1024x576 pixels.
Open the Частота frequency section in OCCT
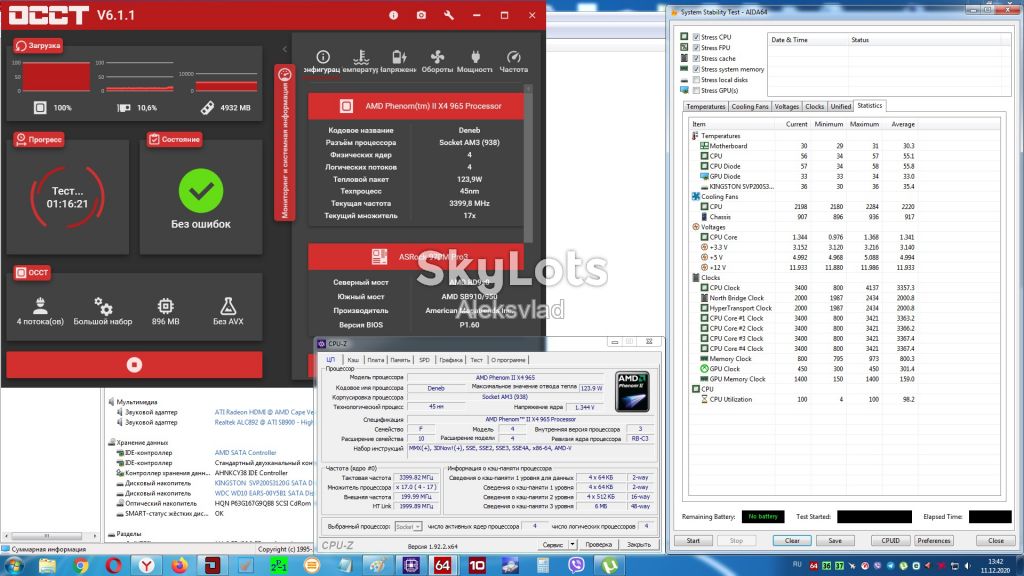click(x=513, y=61)
